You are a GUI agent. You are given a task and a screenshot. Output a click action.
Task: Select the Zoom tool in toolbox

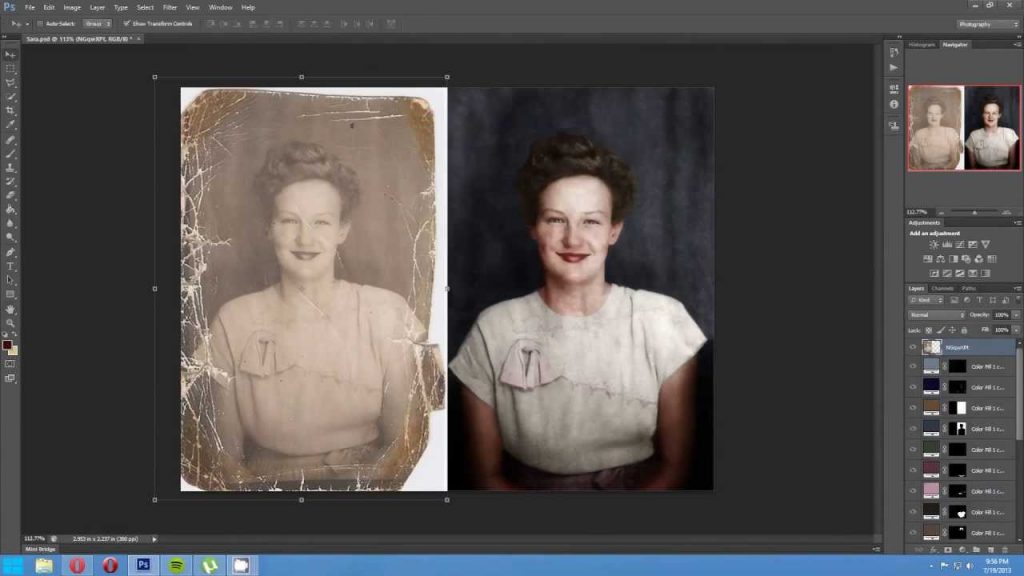[x=10, y=323]
